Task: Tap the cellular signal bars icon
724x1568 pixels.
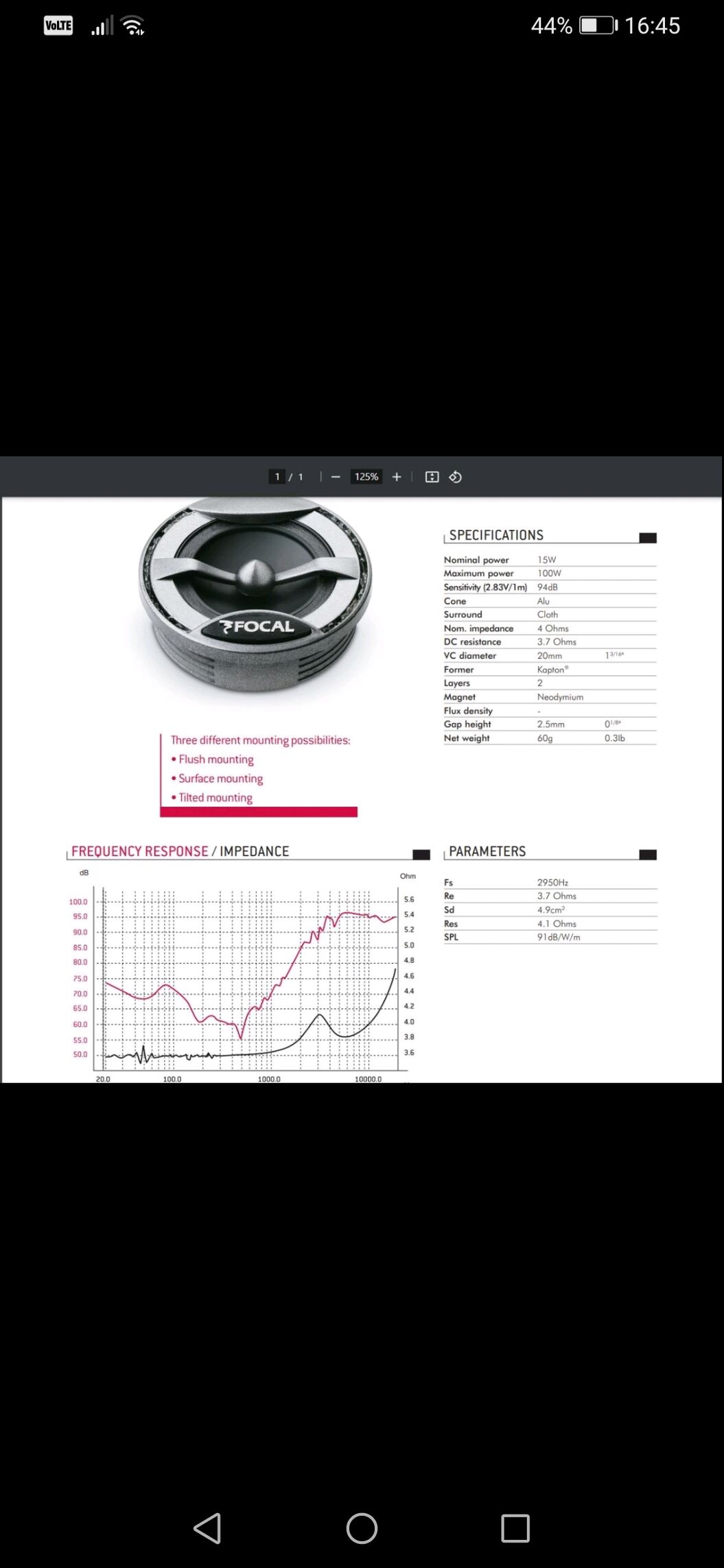Action: click(102, 25)
